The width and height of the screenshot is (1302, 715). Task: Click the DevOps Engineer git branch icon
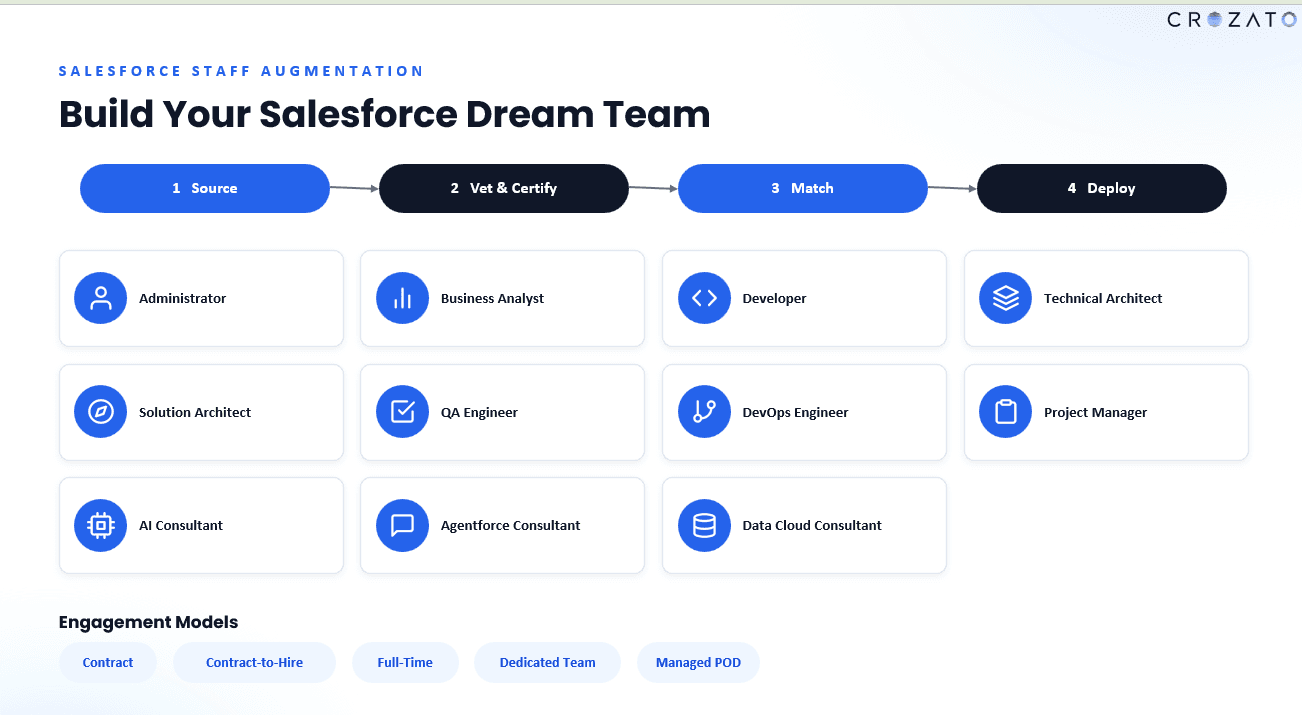tap(704, 412)
